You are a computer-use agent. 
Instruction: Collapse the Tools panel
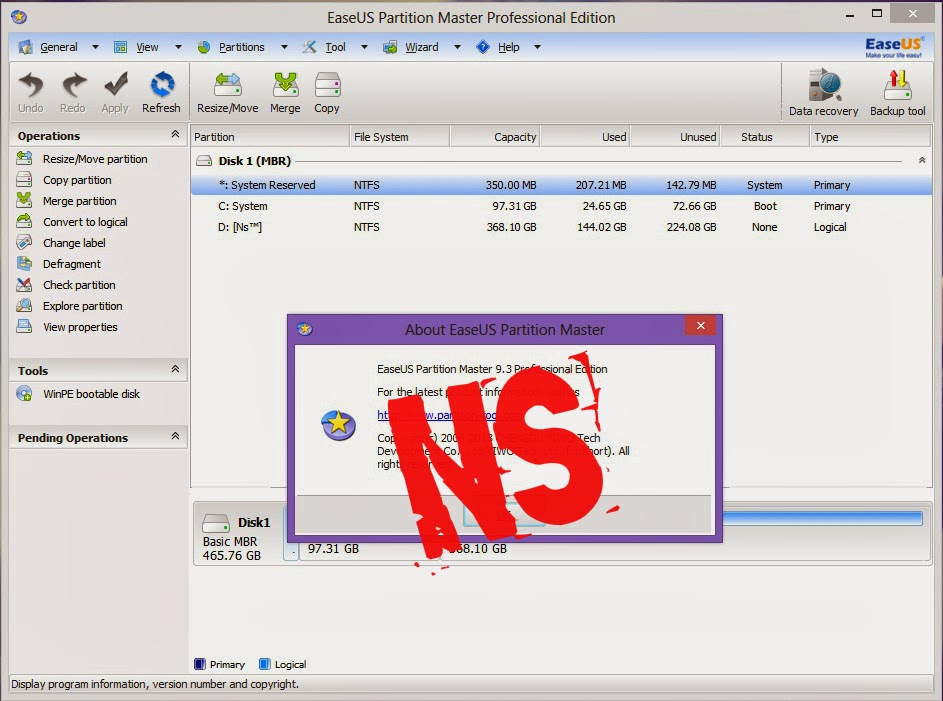[x=175, y=369]
